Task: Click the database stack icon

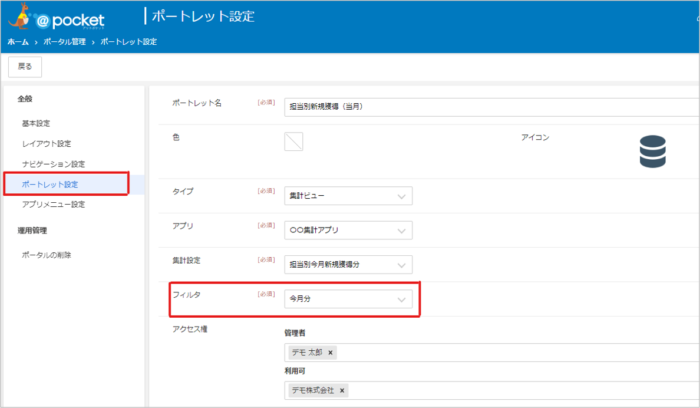Action: pos(652,151)
